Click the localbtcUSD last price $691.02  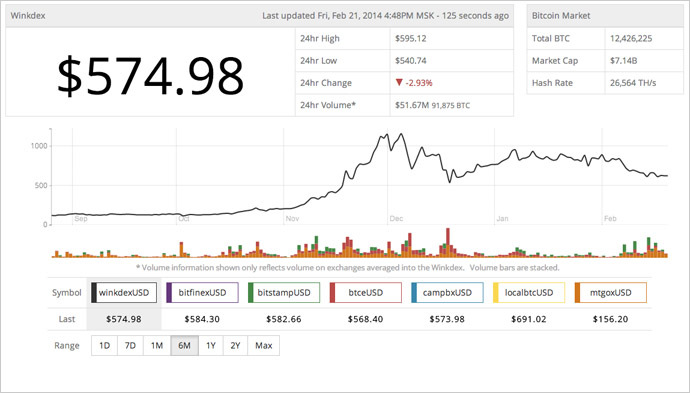[x=529, y=319]
